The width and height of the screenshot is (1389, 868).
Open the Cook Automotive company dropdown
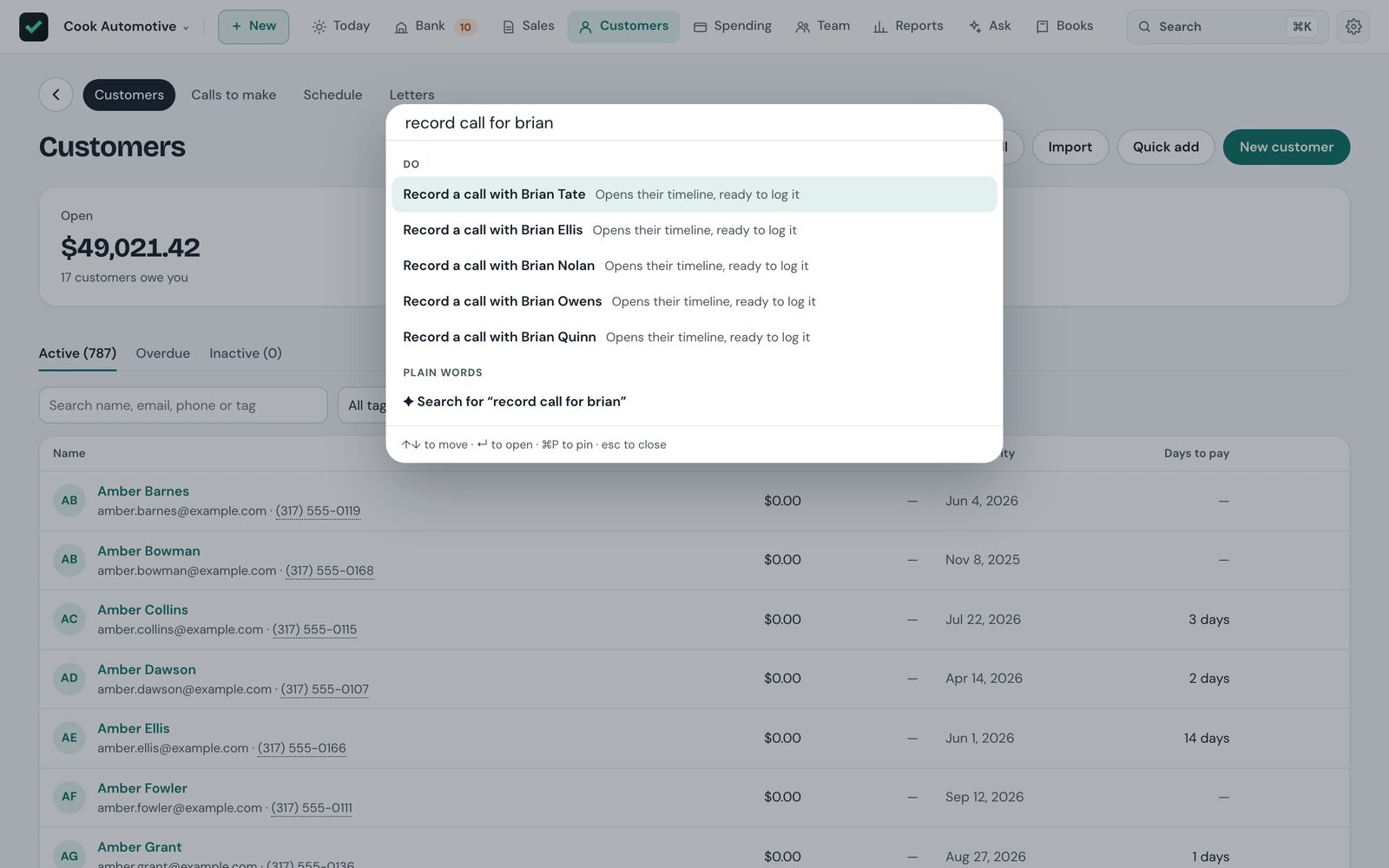pos(126,27)
